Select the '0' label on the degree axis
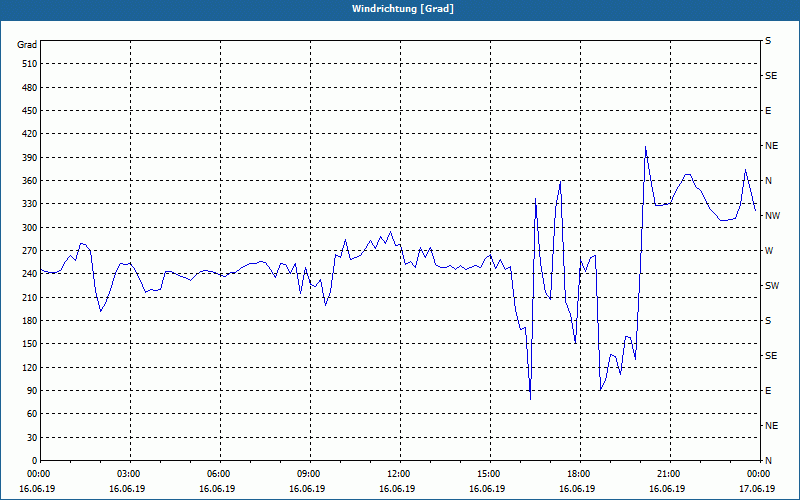 point(35,460)
